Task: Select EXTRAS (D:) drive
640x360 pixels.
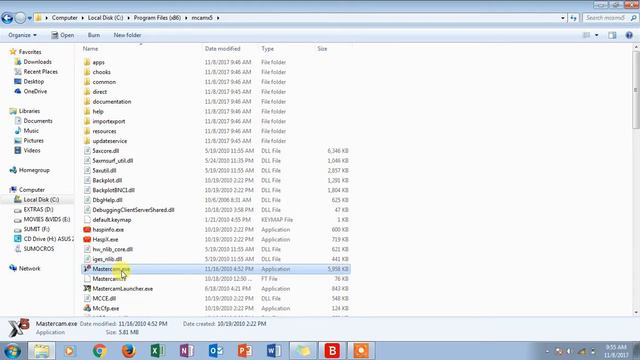Action: pyautogui.click(x=38, y=209)
